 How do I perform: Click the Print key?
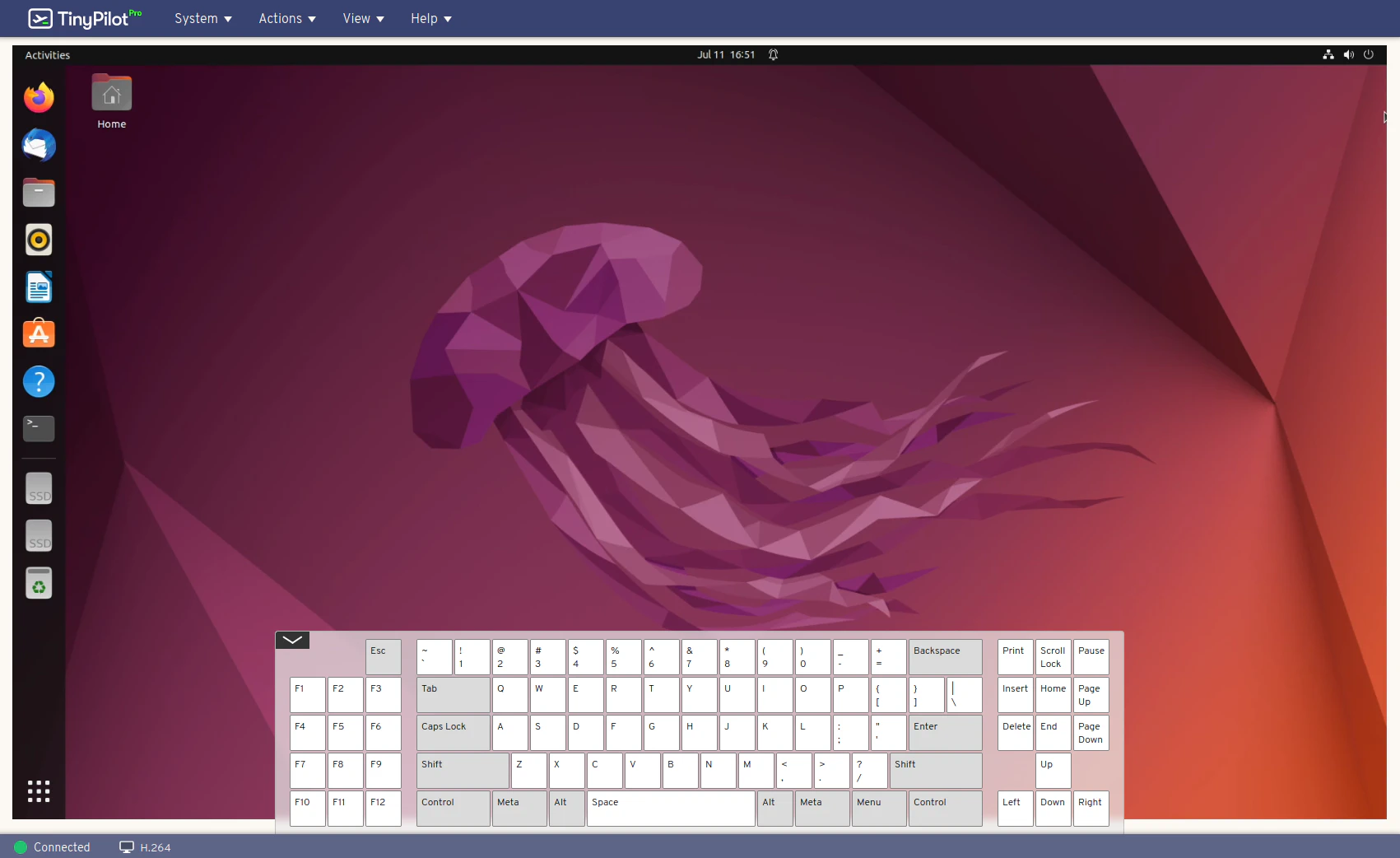click(x=1016, y=657)
